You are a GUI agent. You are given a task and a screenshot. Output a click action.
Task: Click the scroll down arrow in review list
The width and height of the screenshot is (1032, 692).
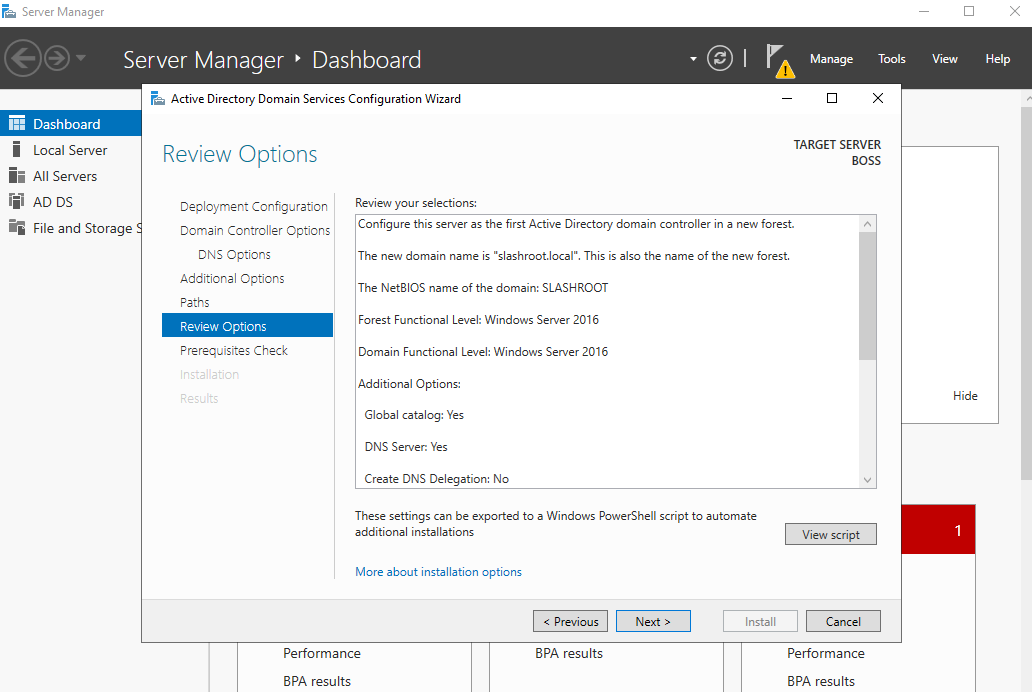867,480
